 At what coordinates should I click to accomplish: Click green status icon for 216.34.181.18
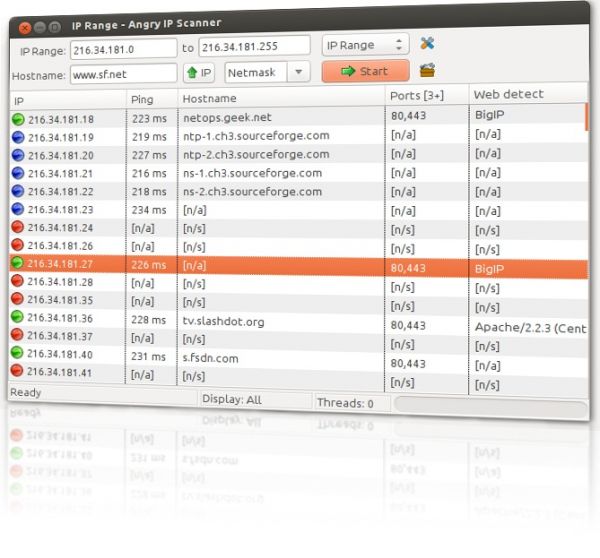18,119
